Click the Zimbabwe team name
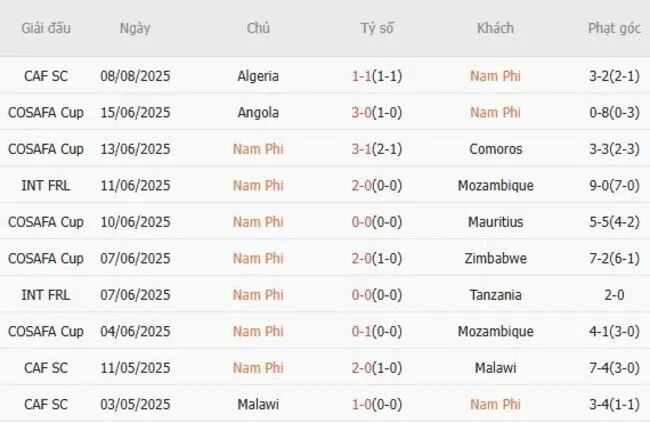This screenshot has height=423, width=650. (x=496, y=258)
